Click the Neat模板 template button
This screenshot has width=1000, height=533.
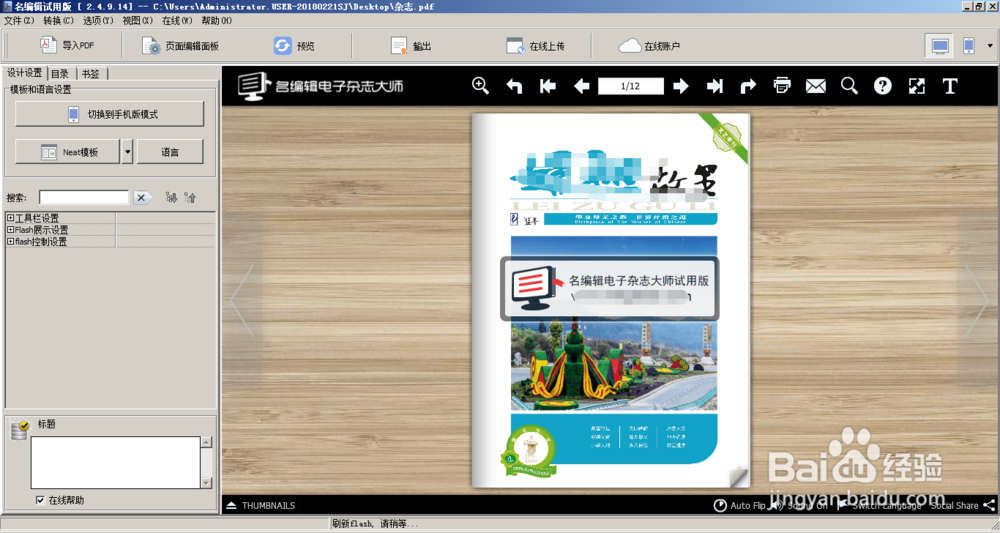pos(68,152)
